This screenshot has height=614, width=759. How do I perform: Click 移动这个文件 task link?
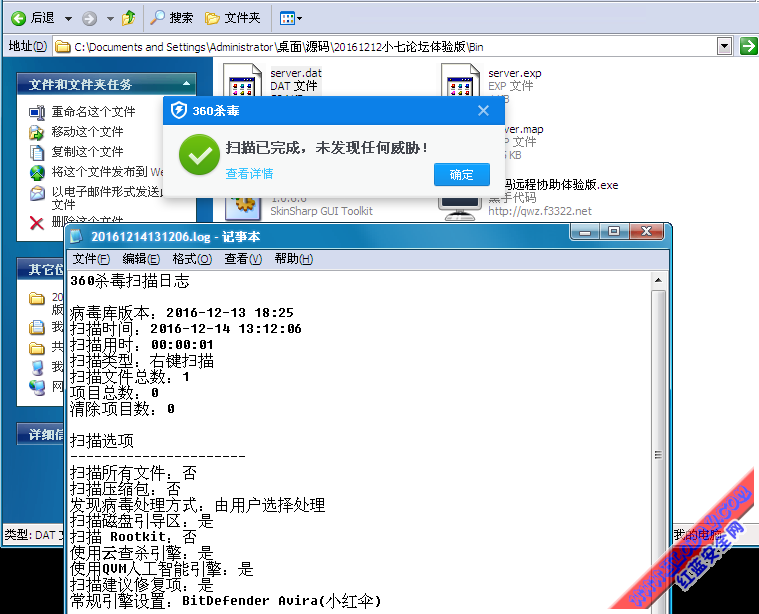click(x=88, y=132)
